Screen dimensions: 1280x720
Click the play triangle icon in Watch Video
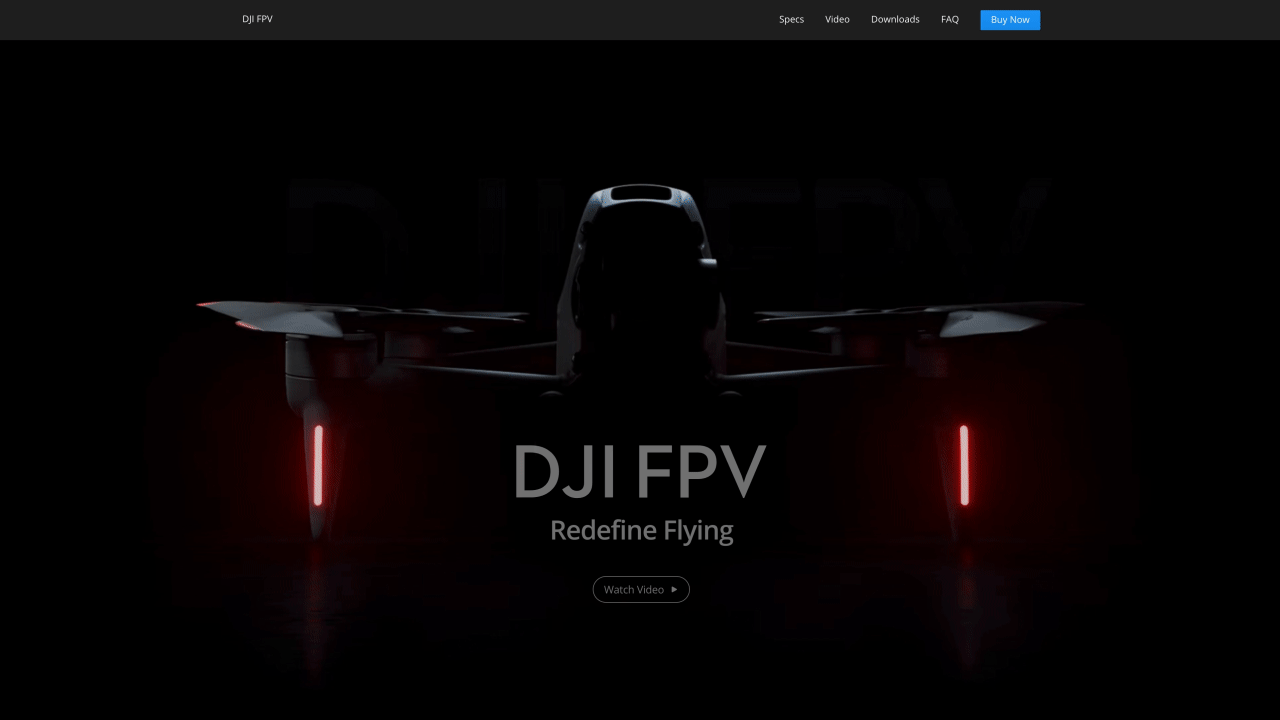pos(674,590)
